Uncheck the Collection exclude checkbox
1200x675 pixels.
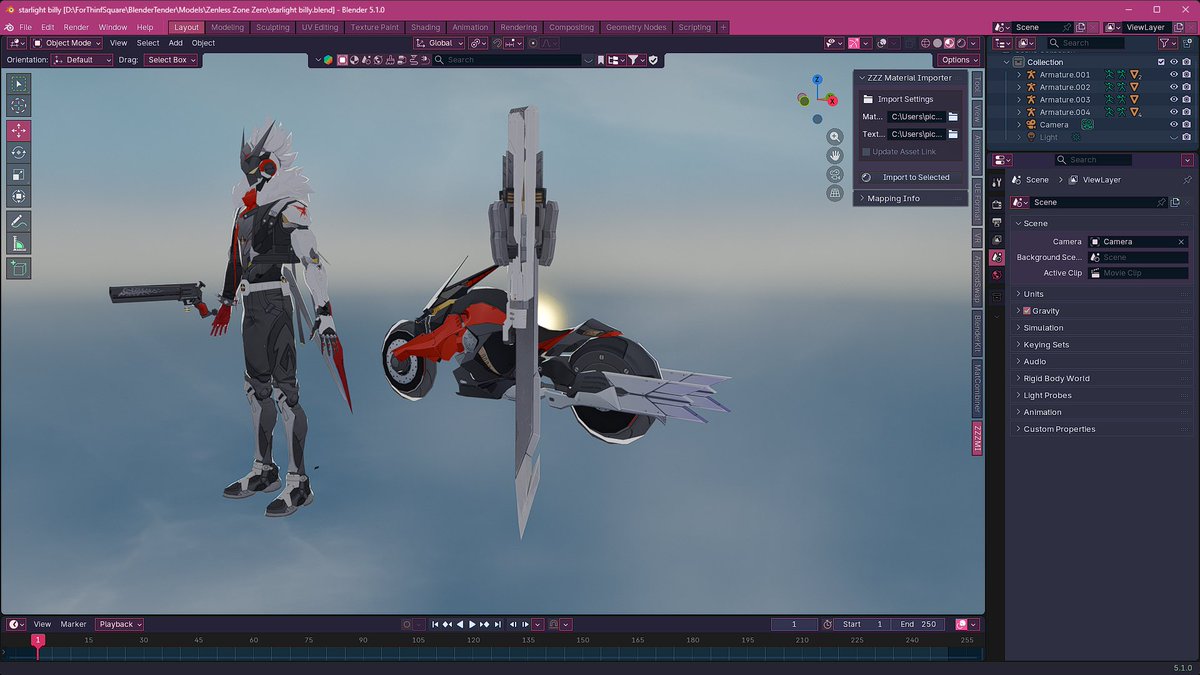tap(1161, 62)
